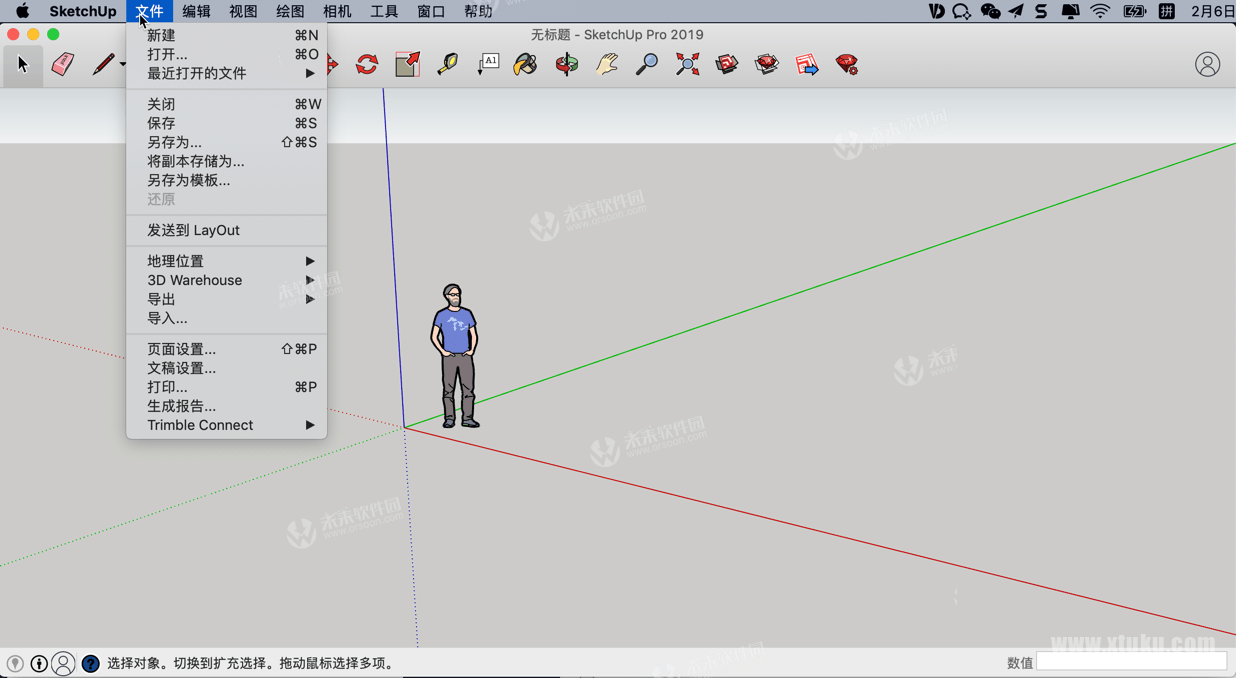Open 文稿设置... from the menu

(226, 368)
